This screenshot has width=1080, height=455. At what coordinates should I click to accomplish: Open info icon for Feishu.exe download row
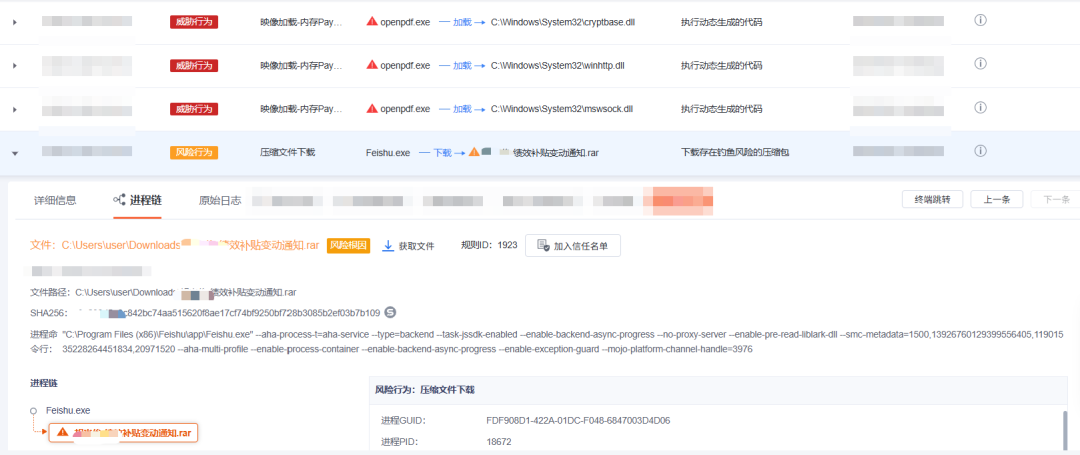click(981, 151)
